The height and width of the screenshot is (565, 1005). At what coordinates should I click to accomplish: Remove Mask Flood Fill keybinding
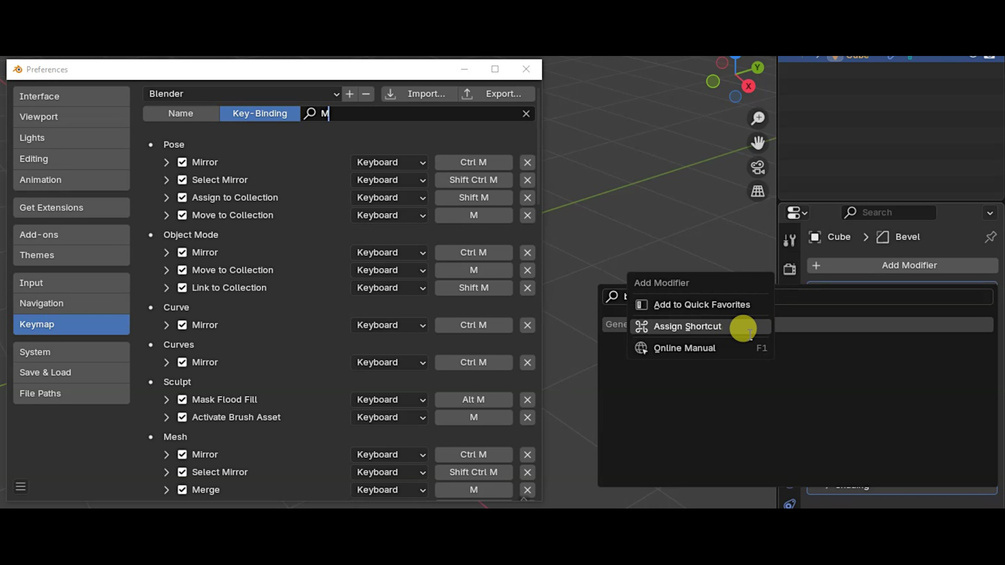pos(527,400)
